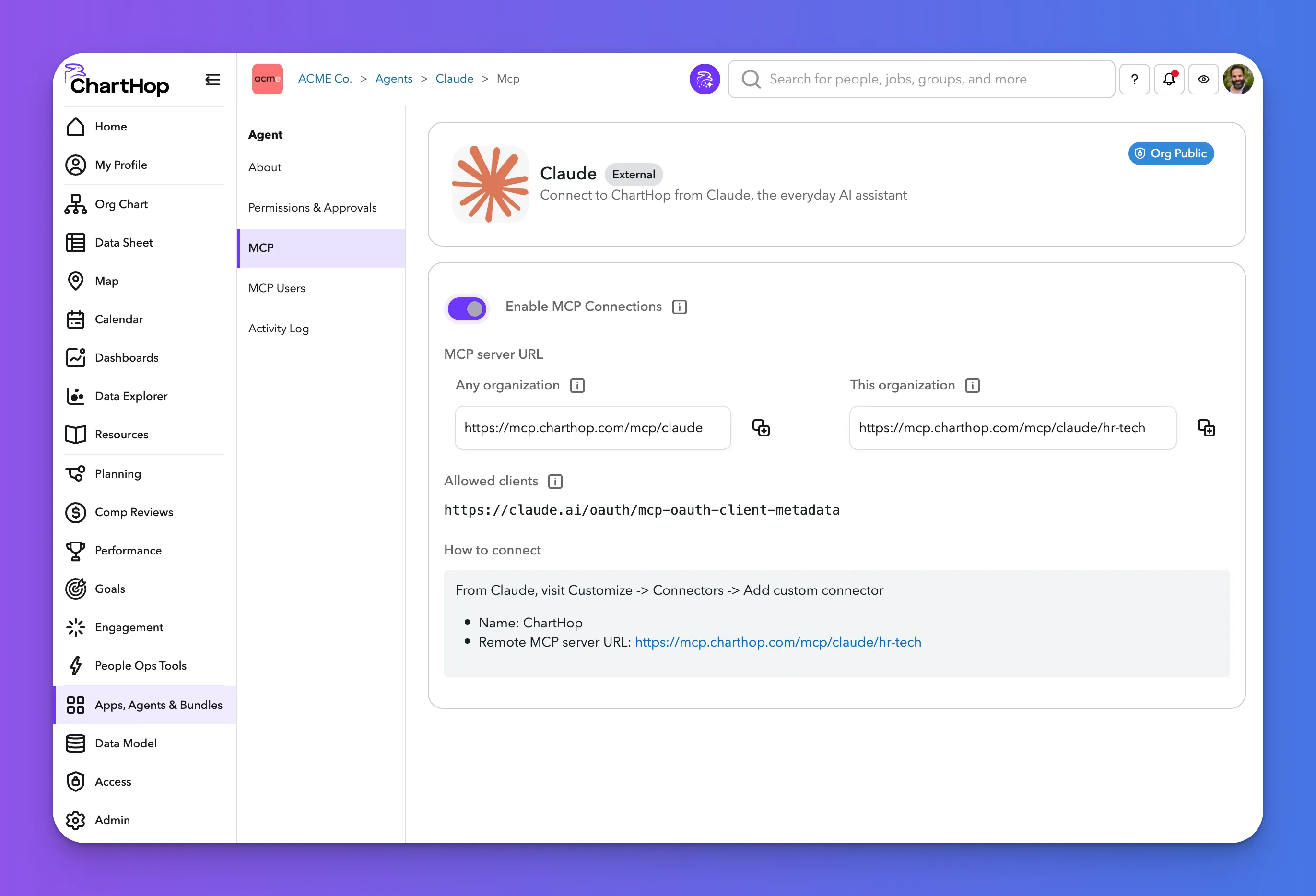The width and height of the screenshot is (1316, 896).
Task: Open the Map view
Action: coord(144,281)
